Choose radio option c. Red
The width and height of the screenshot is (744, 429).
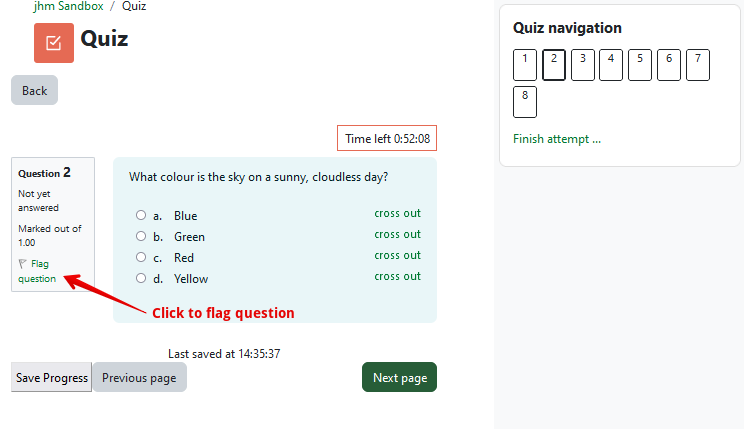(141, 257)
